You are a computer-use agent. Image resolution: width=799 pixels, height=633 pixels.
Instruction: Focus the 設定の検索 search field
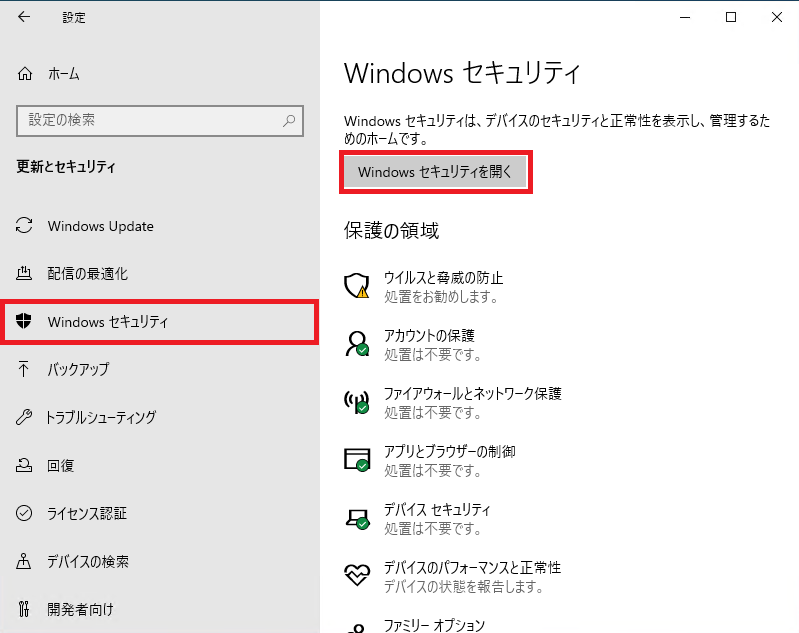coord(160,121)
